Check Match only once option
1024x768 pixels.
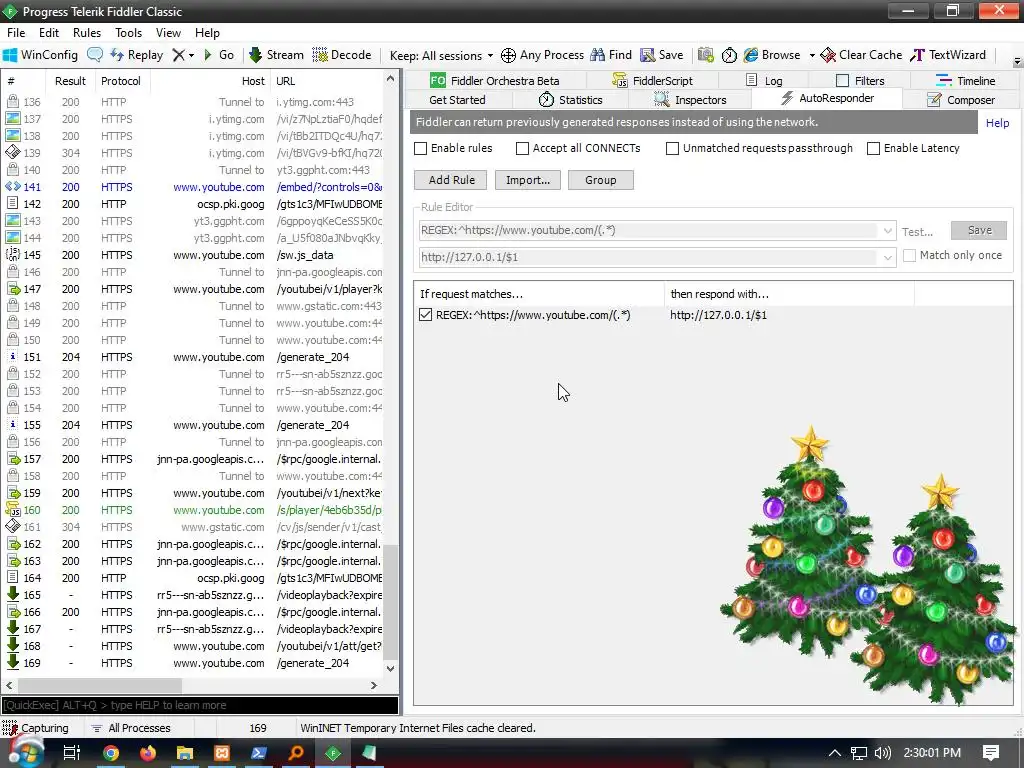(909, 255)
